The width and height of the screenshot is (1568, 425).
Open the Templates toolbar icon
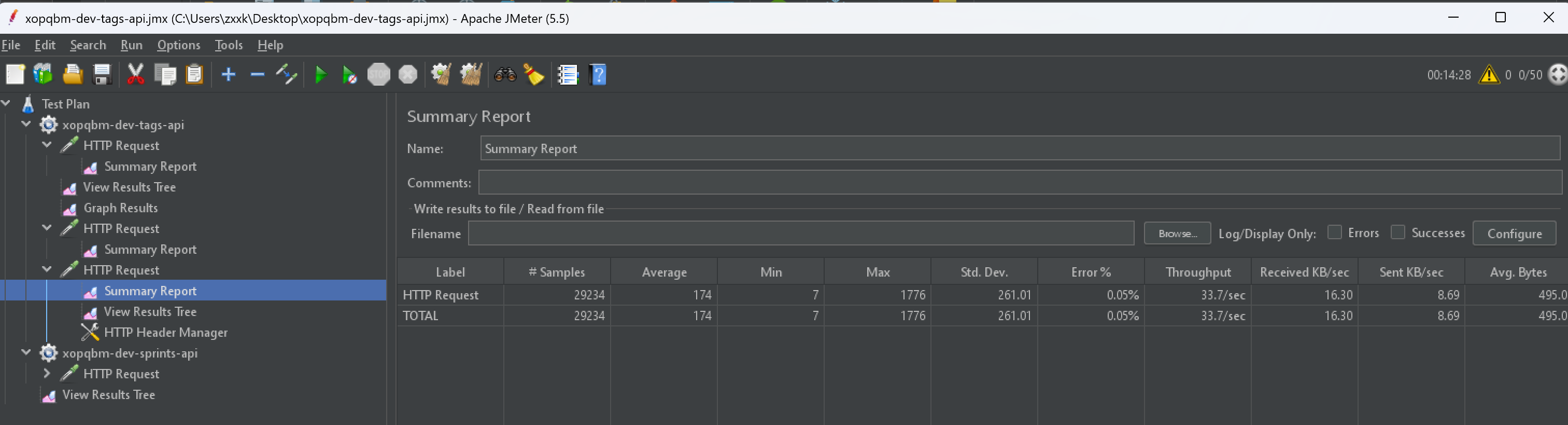43,75
